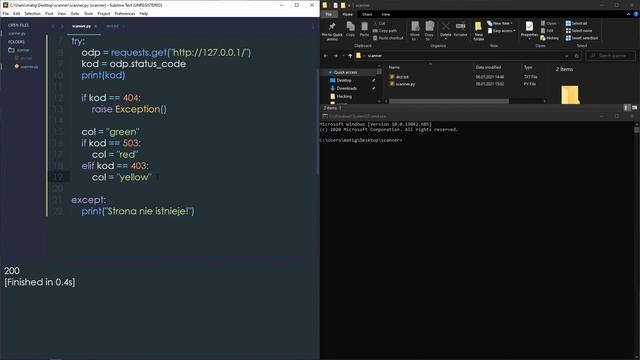Switch Explorer to details view icon
This screenshot has width=640, height=360.
point(627,108)
